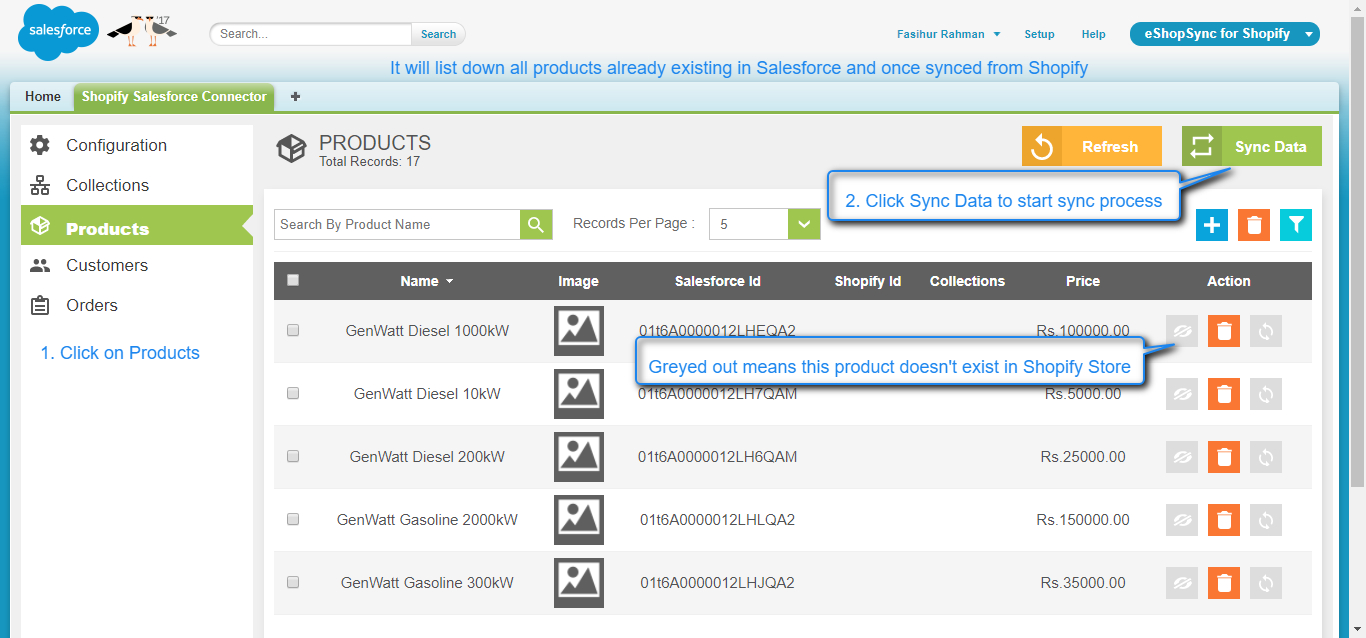This screenshot has height=638, width=1366.
Task: Click Salesforce Id 01t6A0000012LH6QAM
Action: (x=718, y=457)
